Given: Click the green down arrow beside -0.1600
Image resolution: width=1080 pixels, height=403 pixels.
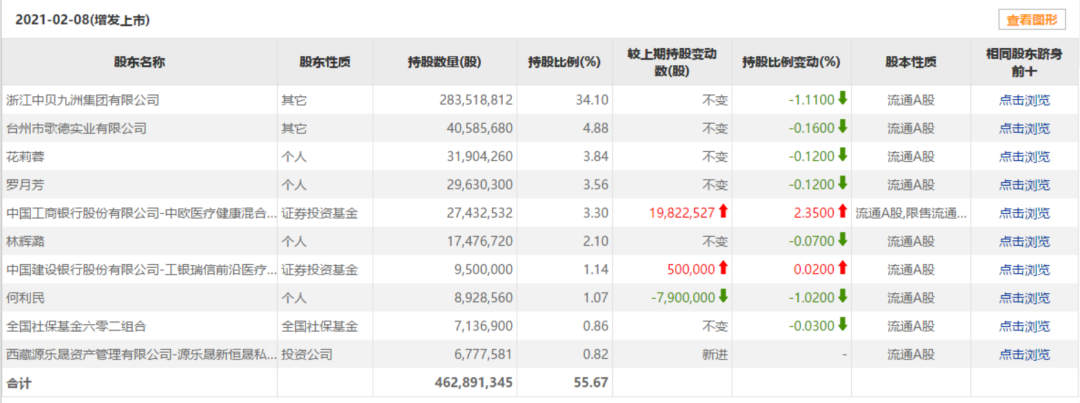Looking at the screenshot, I should tap(842, 127).
